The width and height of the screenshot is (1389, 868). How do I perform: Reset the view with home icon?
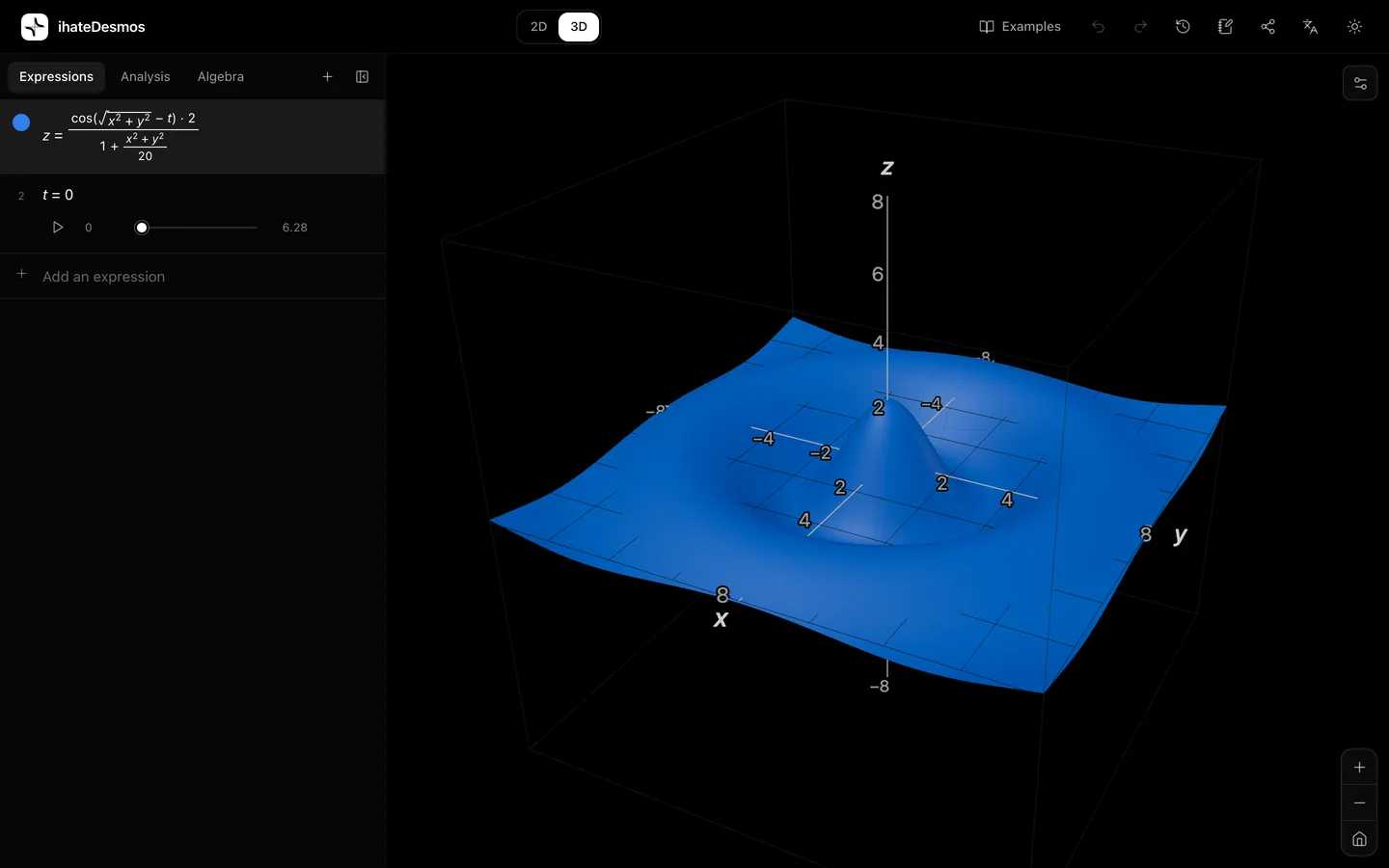coord(1359,839)
